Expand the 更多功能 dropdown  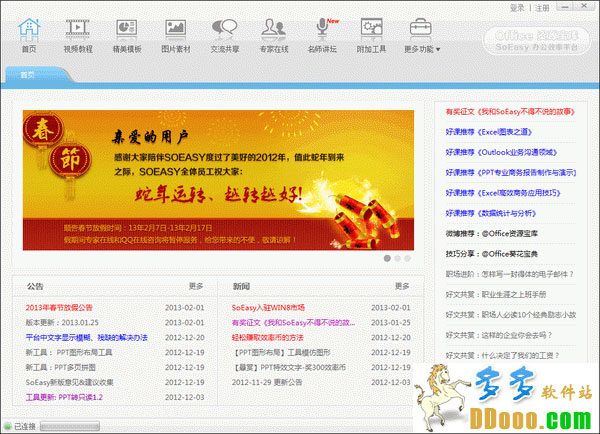422,49
